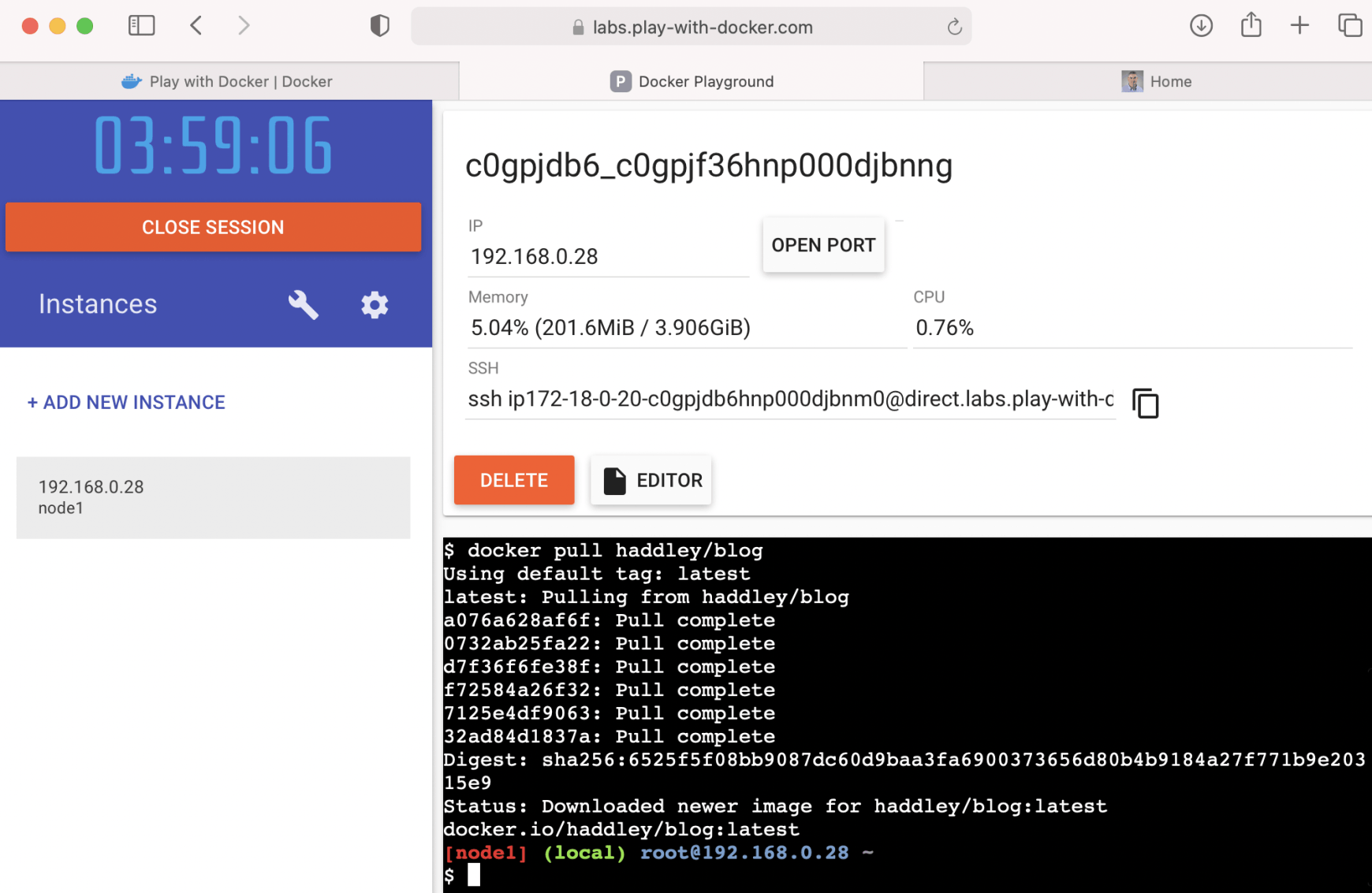This screenshot has height=893, width=1372.
Task: Open the gear settings icon next to Instances
Action: coord(375,304)
